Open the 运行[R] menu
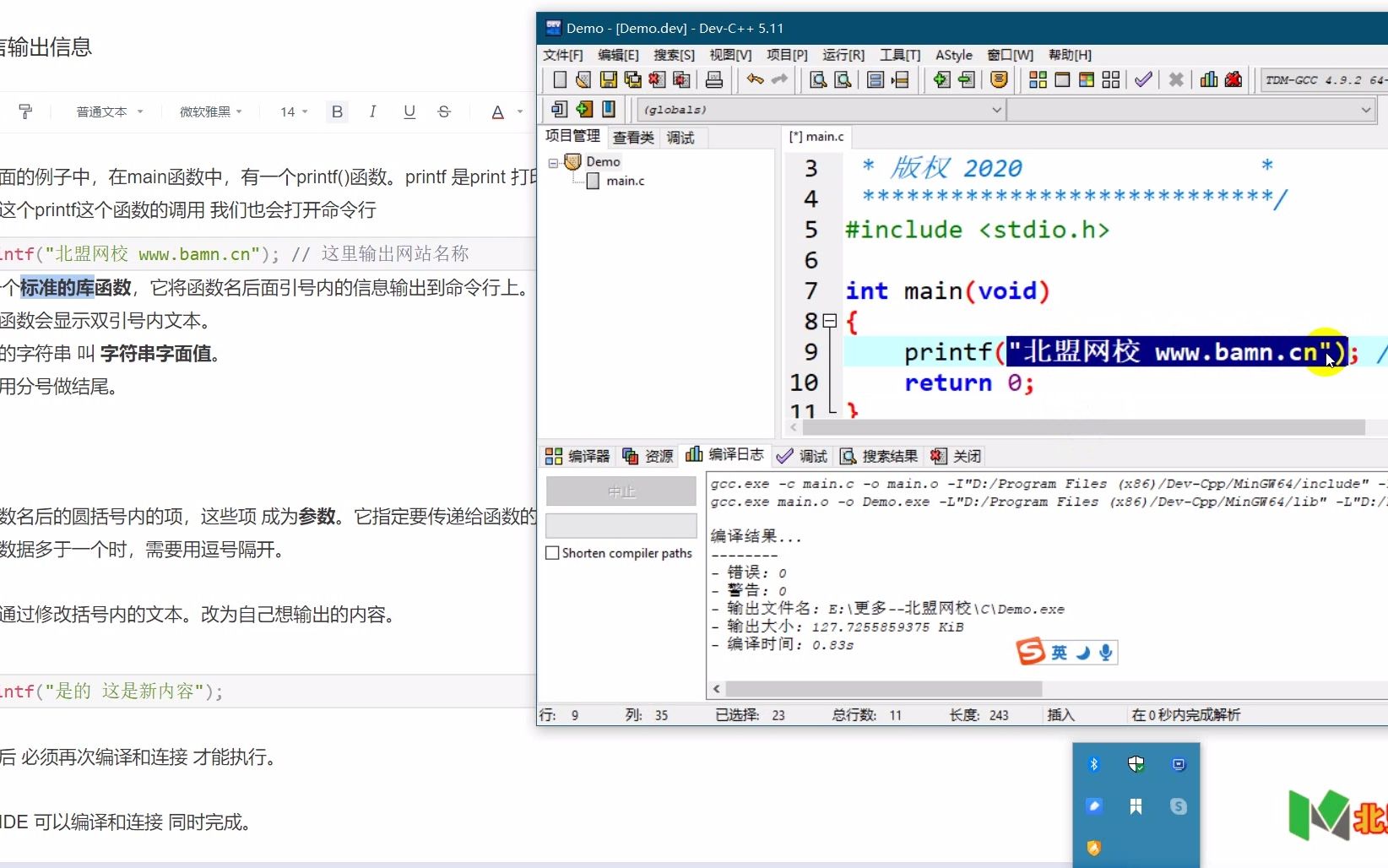 click(843, 55)
